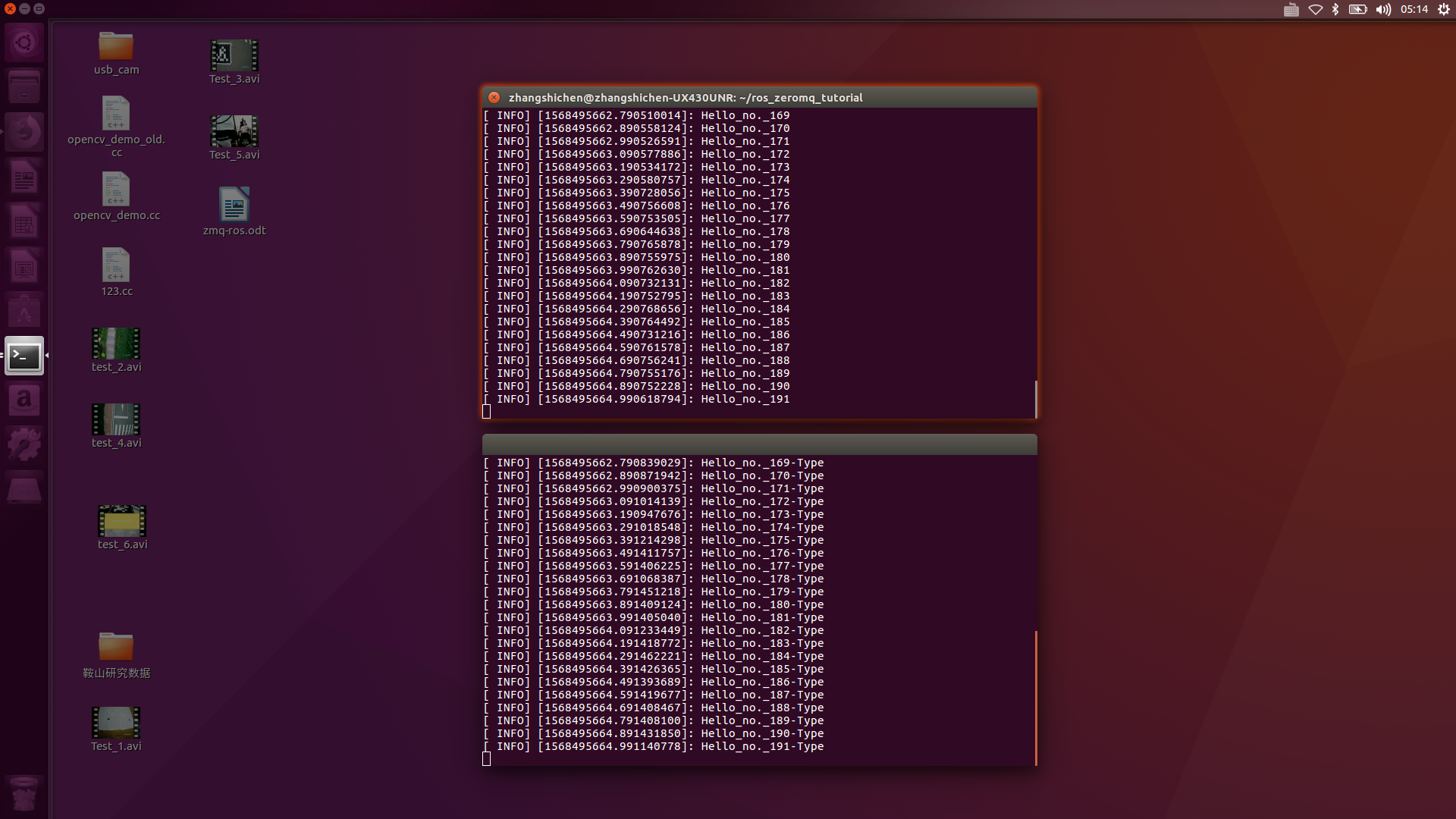
Task: Open the Trash in the launcher
Action: pyautogui.click(x=24, y=793)
